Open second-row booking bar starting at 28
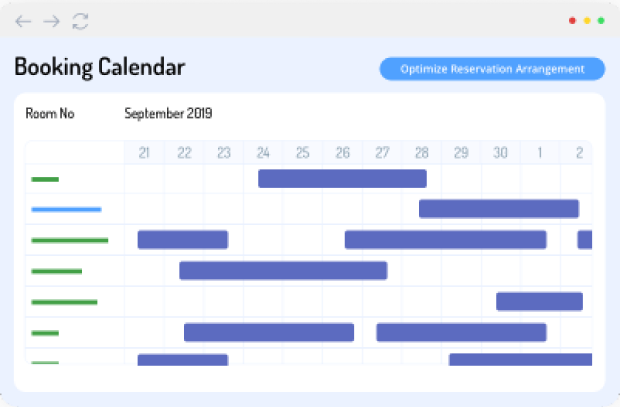 click(498, 209)
